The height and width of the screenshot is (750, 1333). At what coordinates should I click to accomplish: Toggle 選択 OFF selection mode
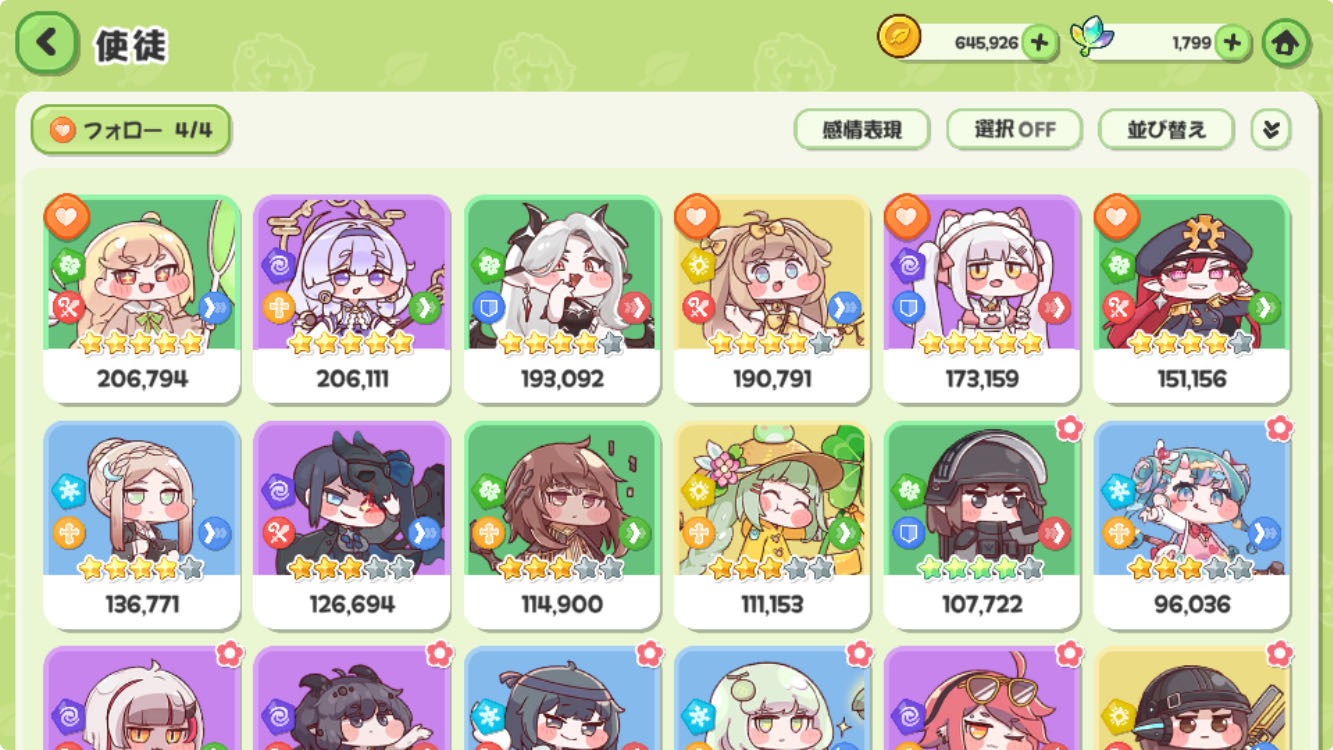(1015, 130)
